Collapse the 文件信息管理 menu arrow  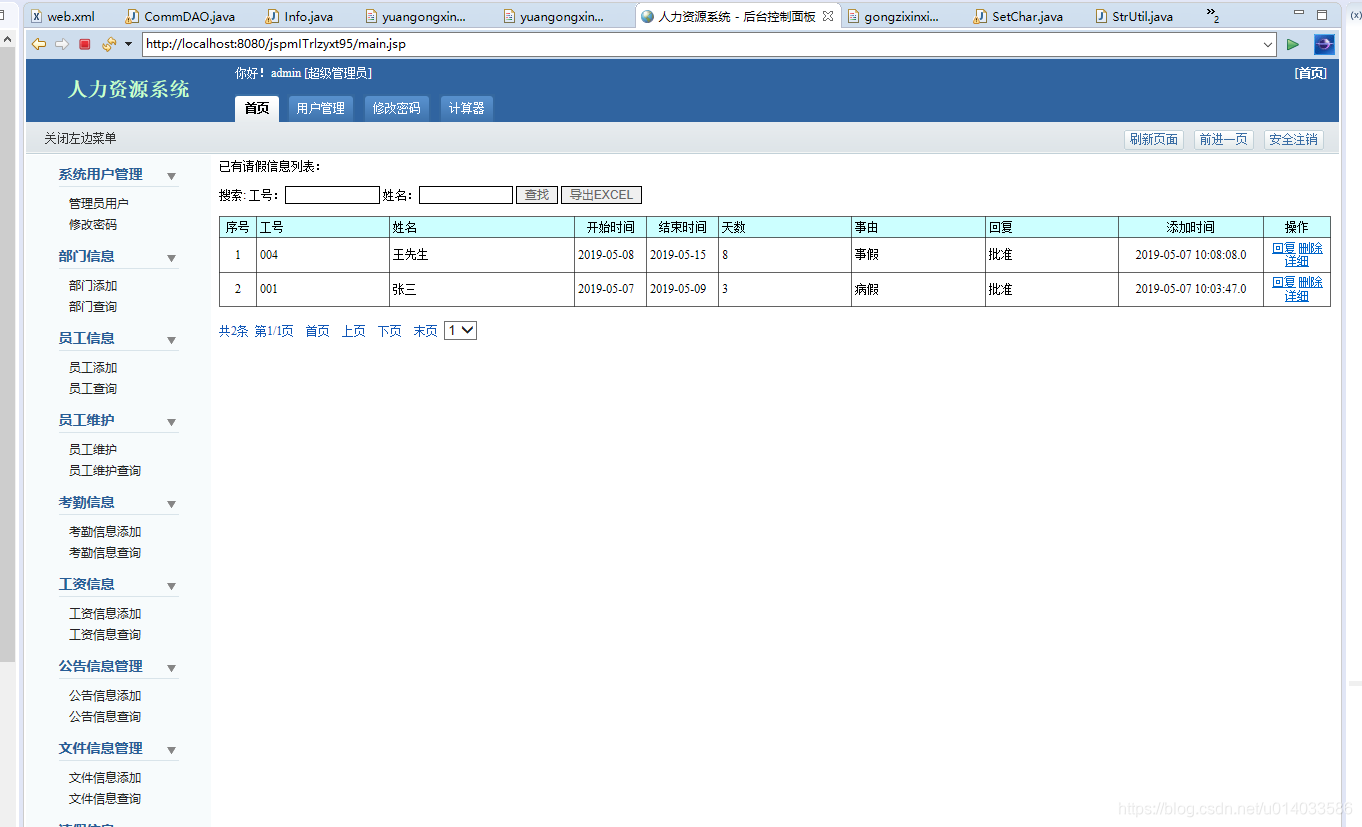point(171,750)
